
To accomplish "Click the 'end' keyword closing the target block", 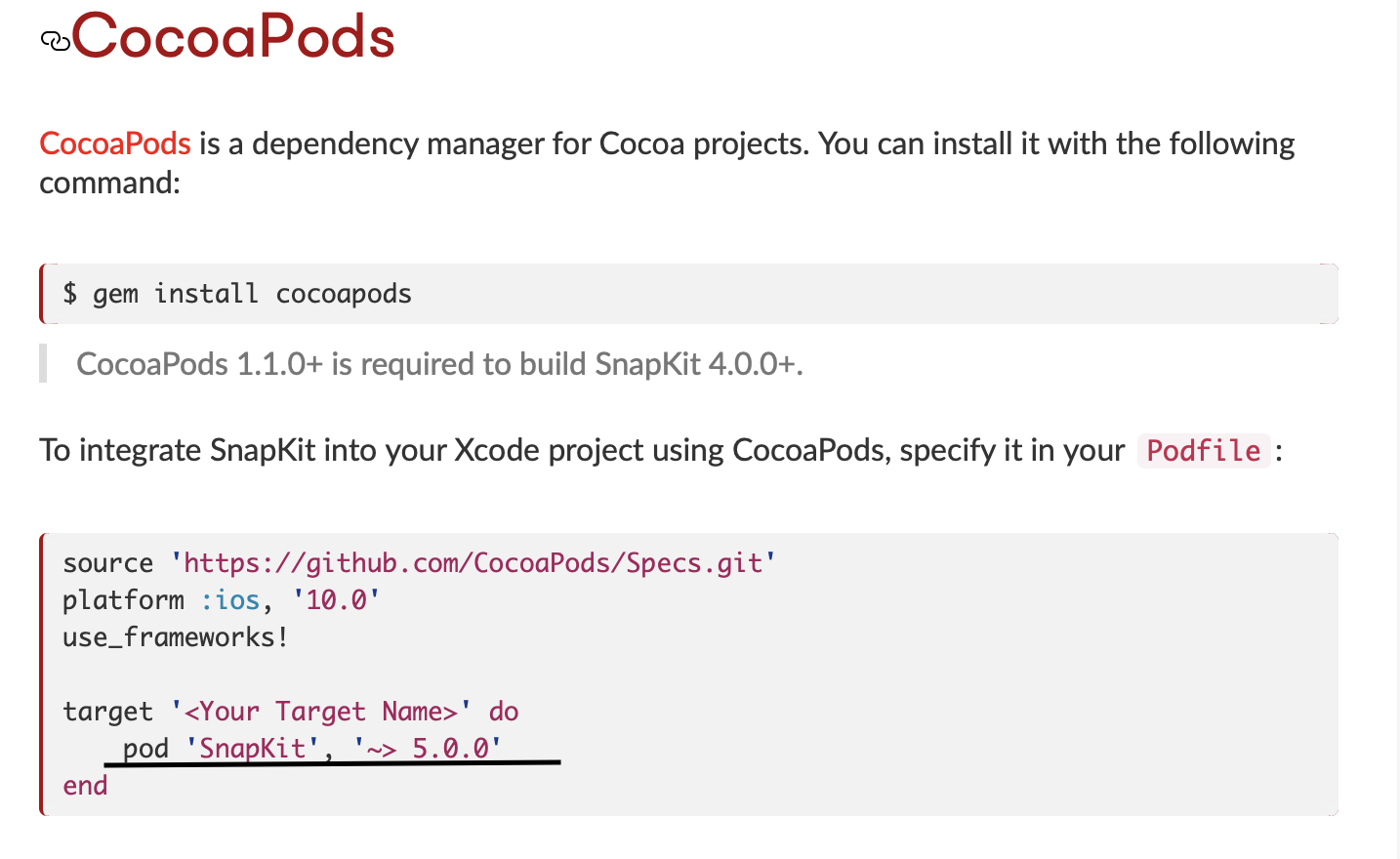I will click(85, 786).
